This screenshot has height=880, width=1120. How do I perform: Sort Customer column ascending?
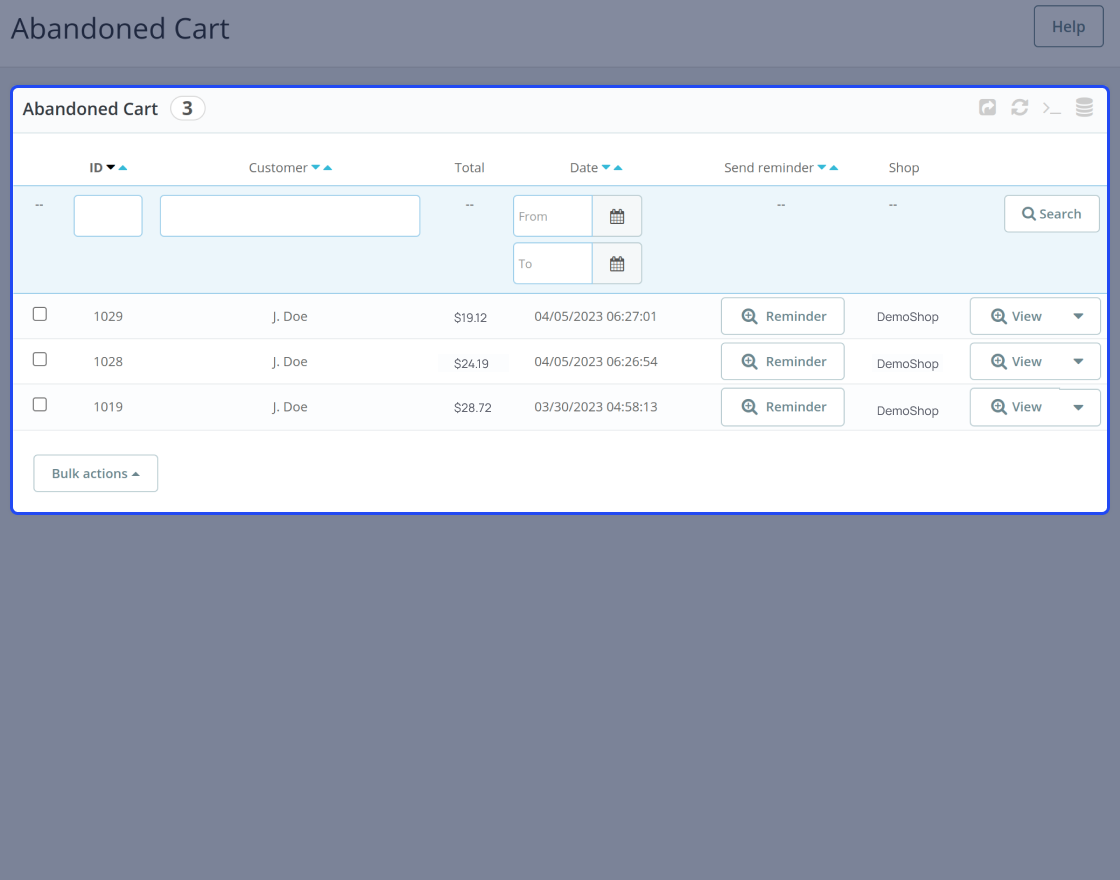(x=328, y=167)
